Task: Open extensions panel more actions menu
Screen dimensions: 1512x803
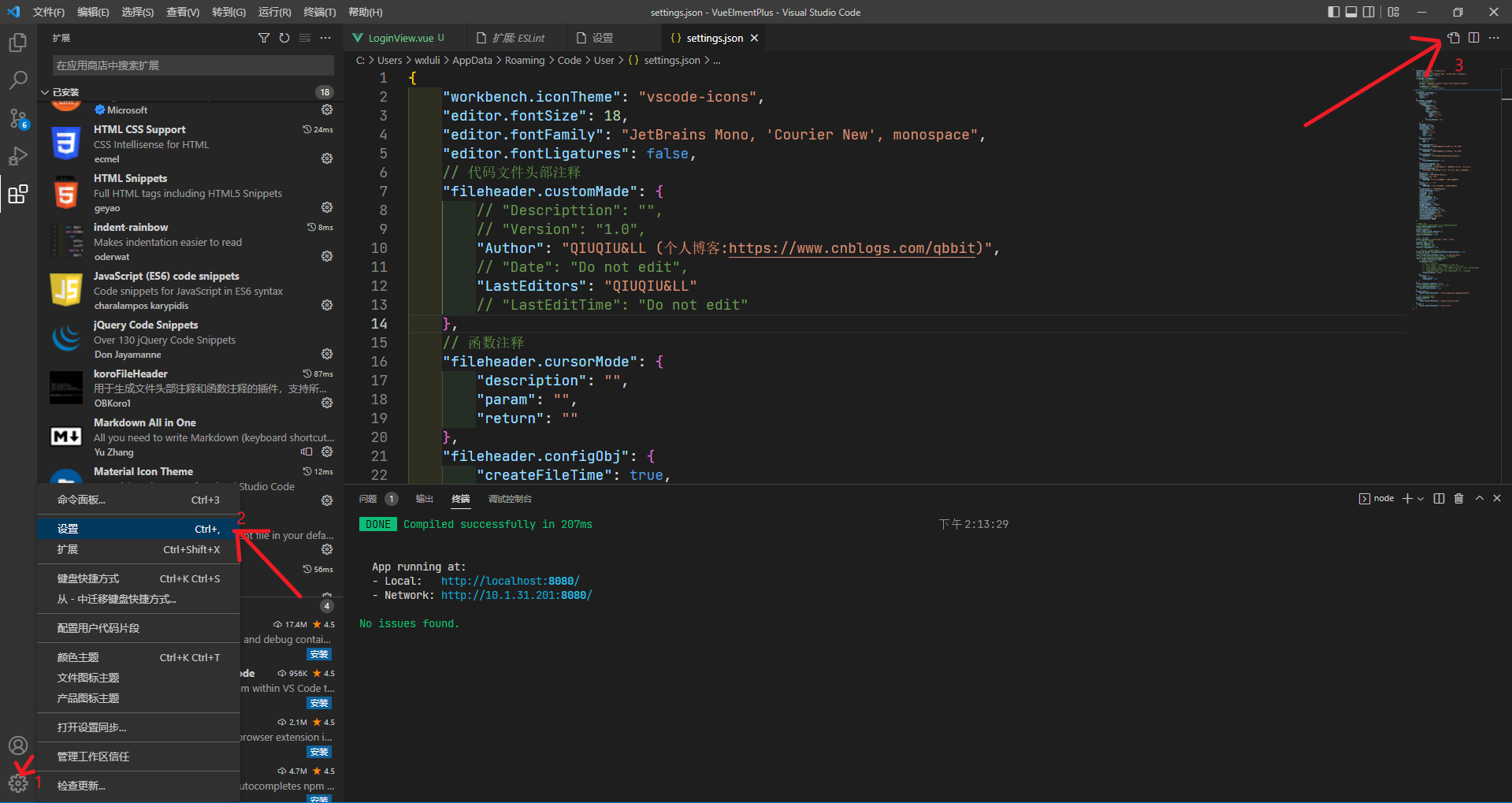Action: [325, 38]
